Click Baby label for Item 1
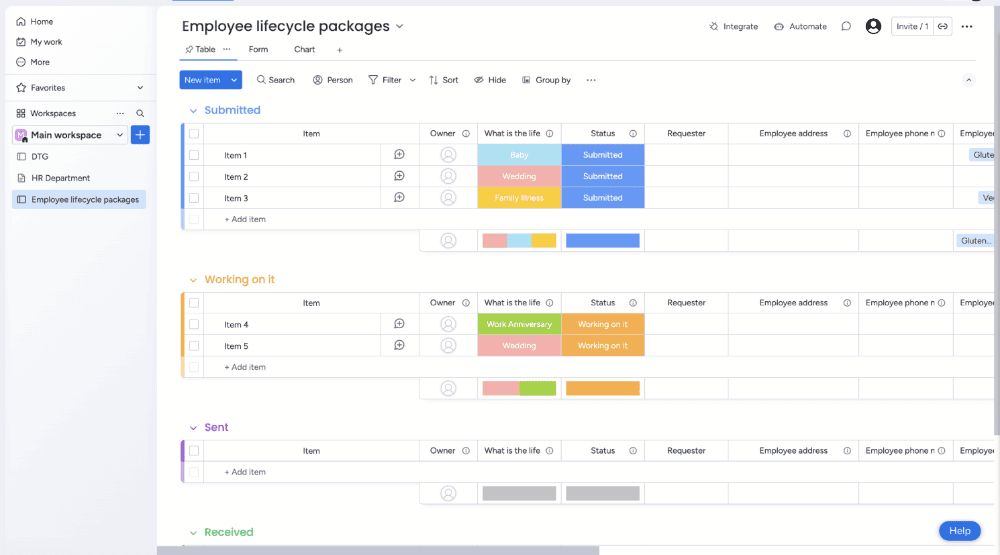Viewport: 1000px width, 555px height. (519, 155)
